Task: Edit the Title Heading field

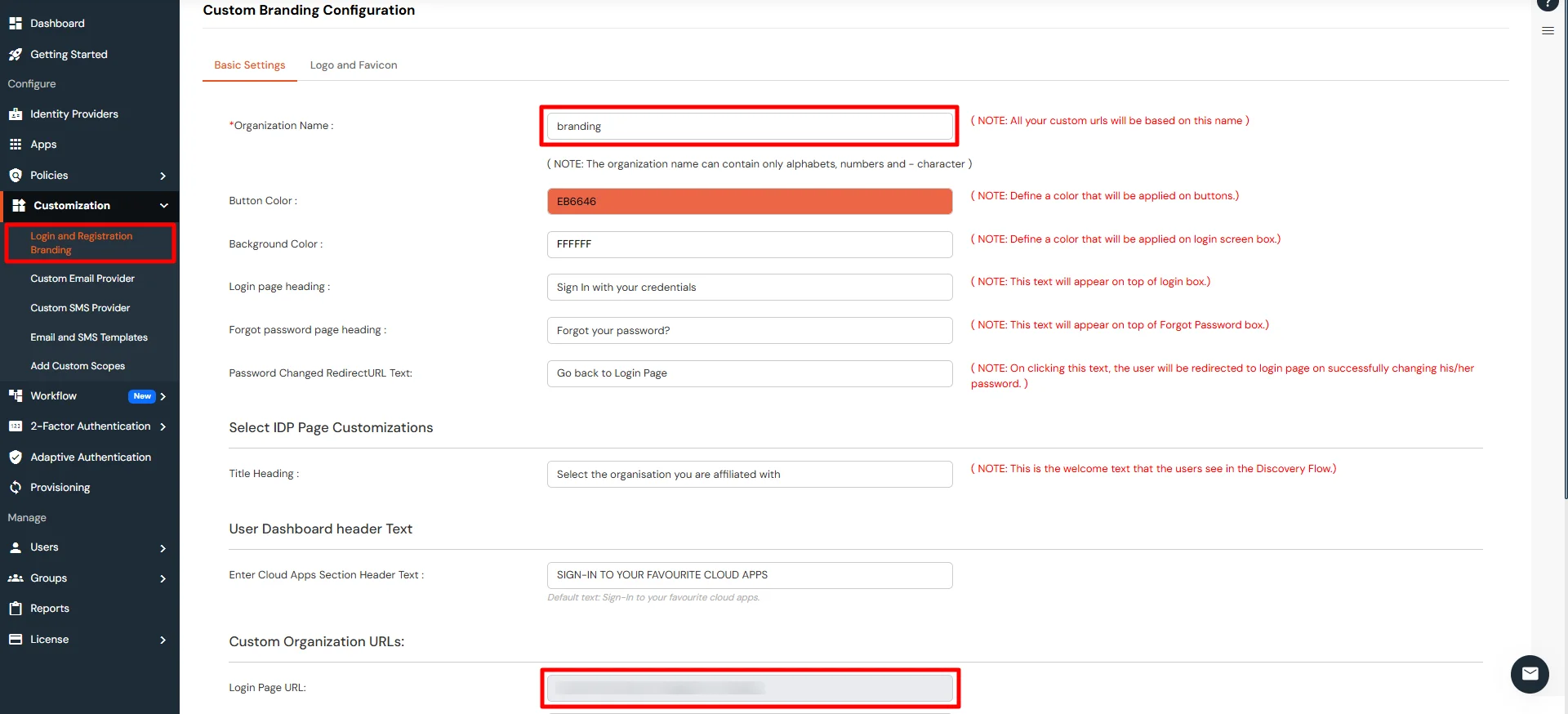Action: [750, 475]
